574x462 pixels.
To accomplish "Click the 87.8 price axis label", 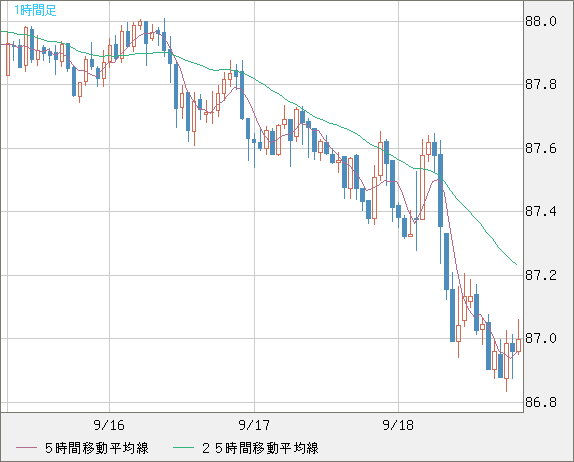I will 541,85.
